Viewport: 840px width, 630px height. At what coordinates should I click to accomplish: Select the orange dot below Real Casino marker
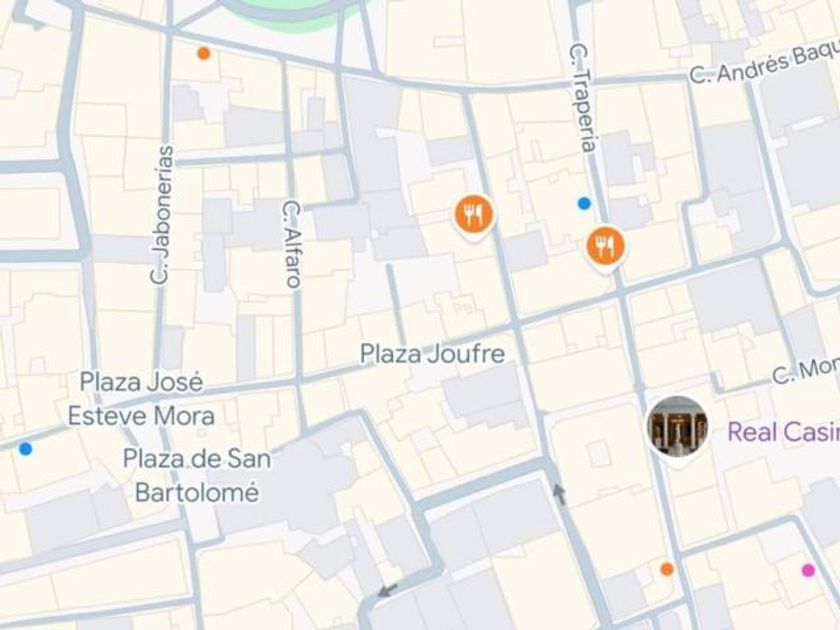point(666,569)
